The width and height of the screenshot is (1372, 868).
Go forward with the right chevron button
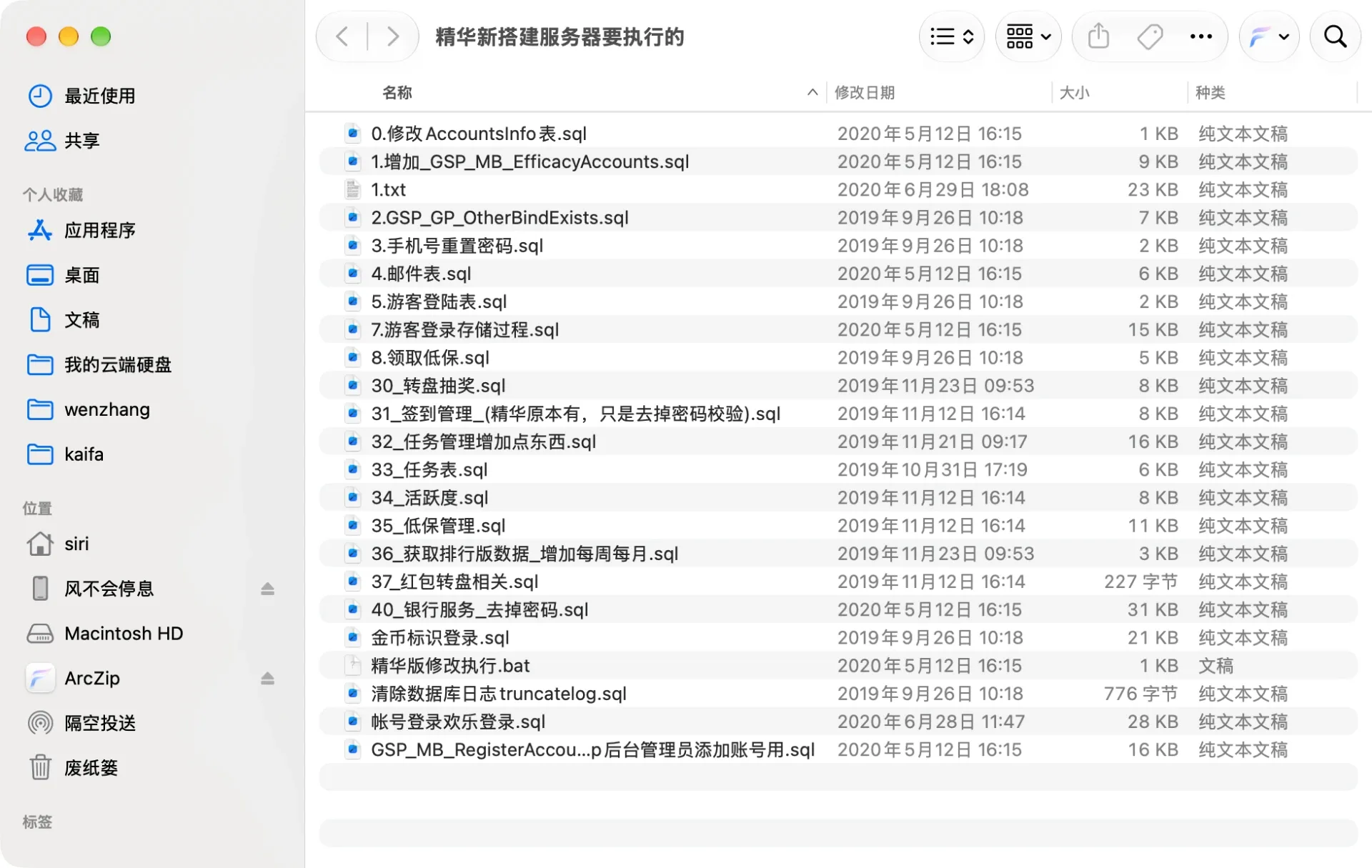click(x=392, y=36)
